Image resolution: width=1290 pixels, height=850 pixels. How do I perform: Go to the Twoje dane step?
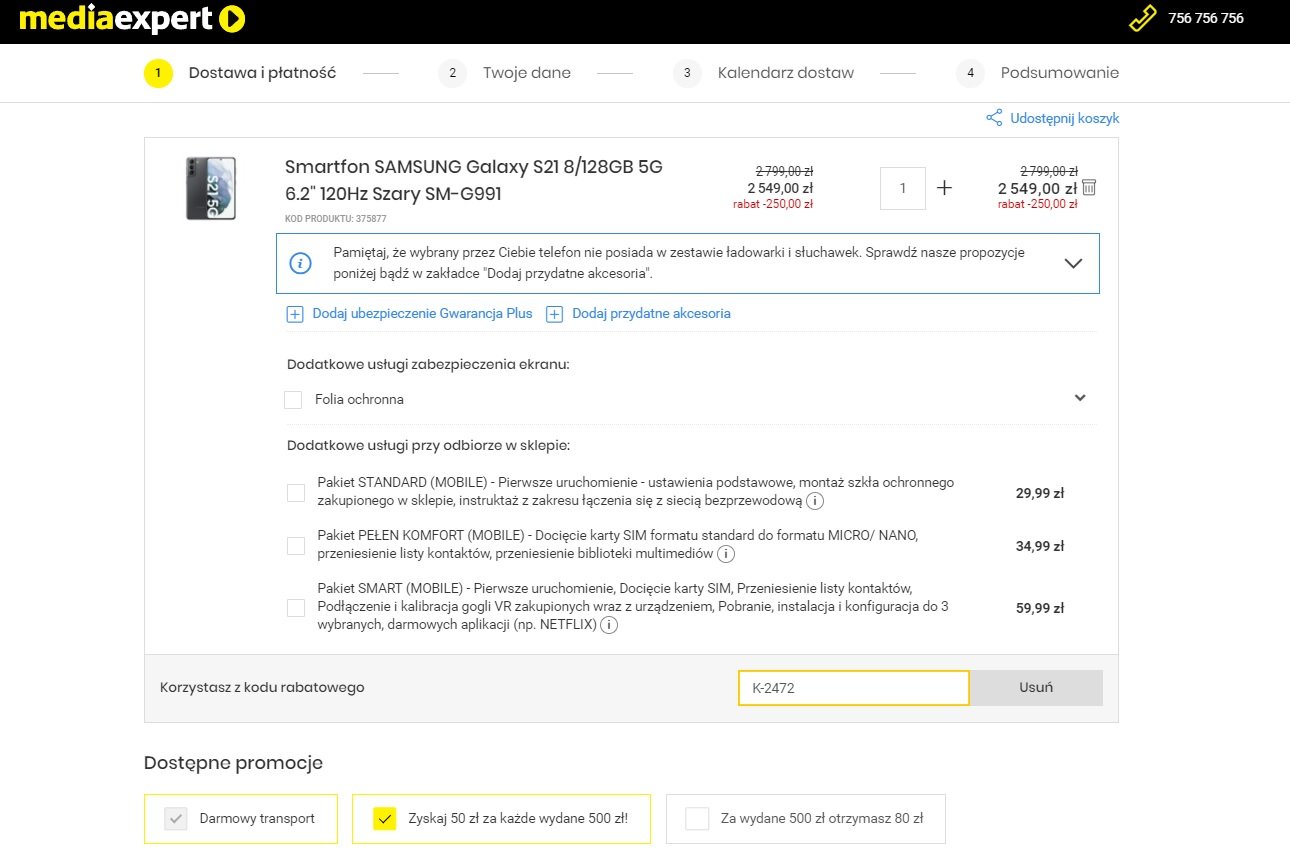pos(526,73)
